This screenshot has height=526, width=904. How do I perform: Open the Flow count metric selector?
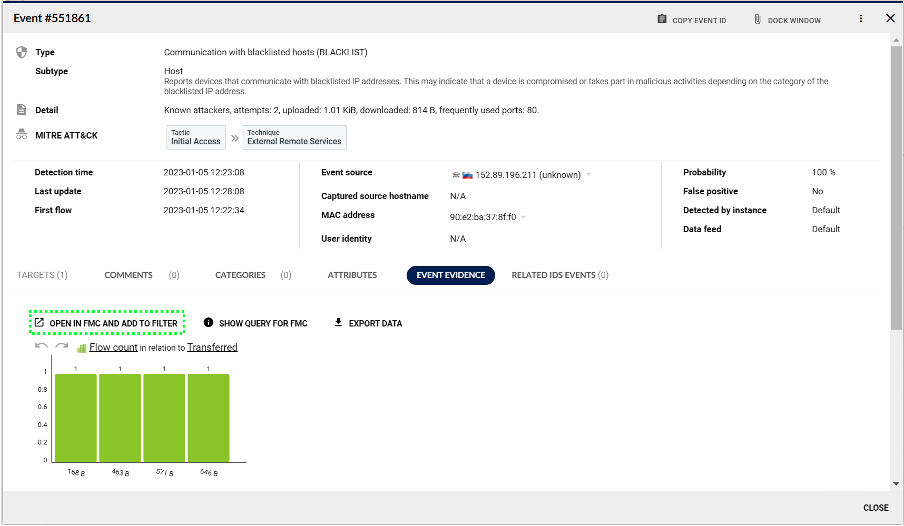[x=113, y=347]
